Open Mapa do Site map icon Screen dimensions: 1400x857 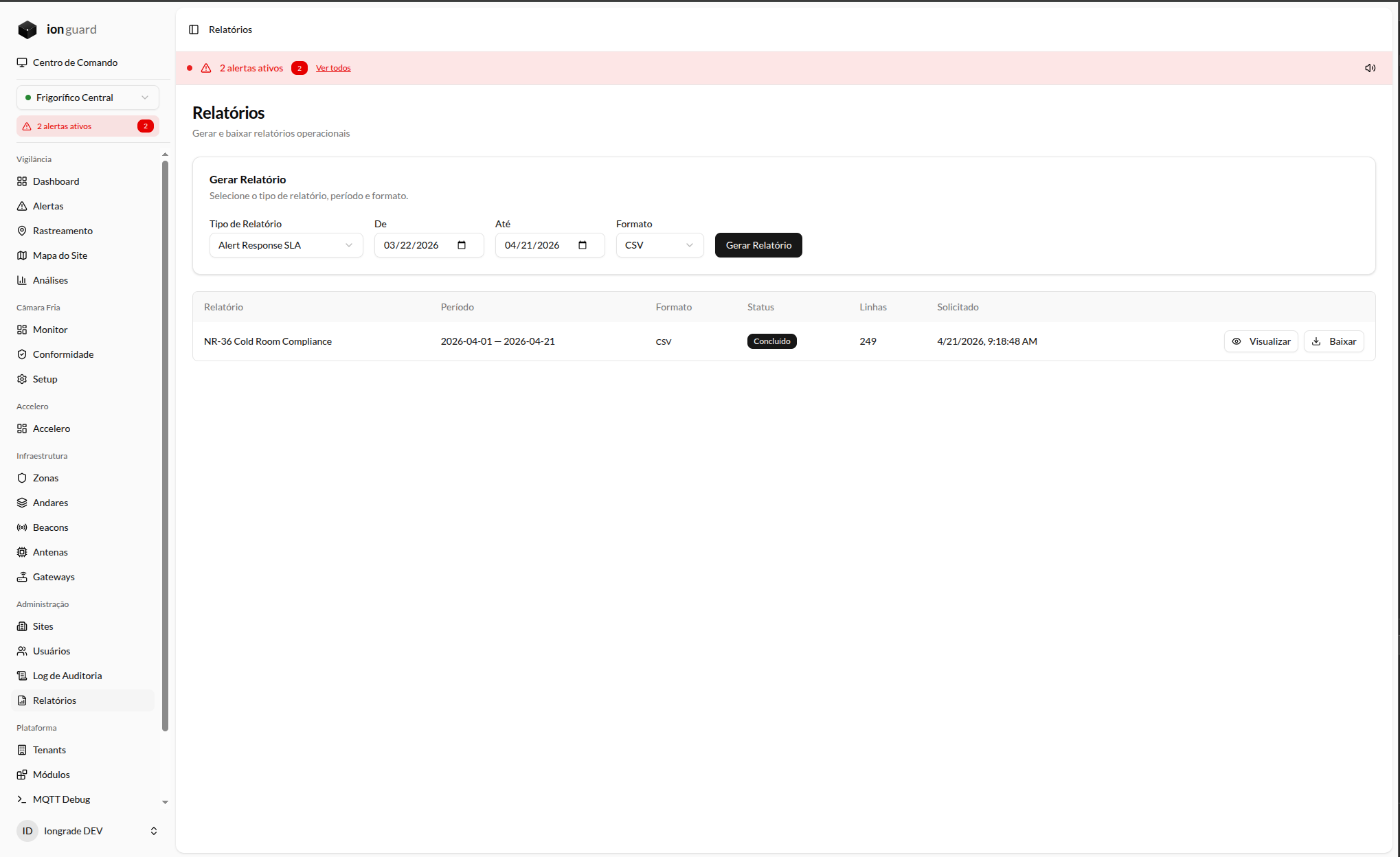point(22,255)
